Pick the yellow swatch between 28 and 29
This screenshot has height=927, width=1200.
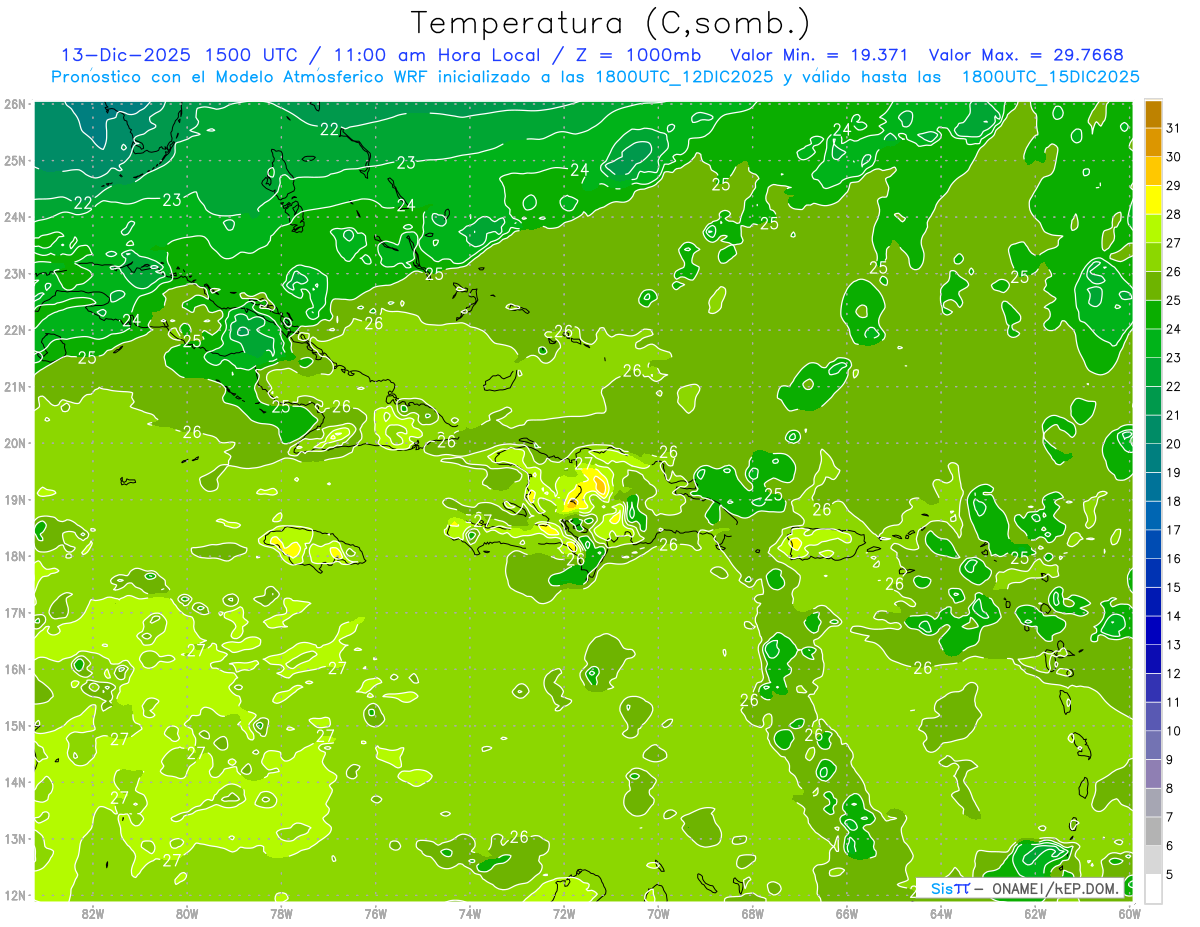pos(1153,200)
